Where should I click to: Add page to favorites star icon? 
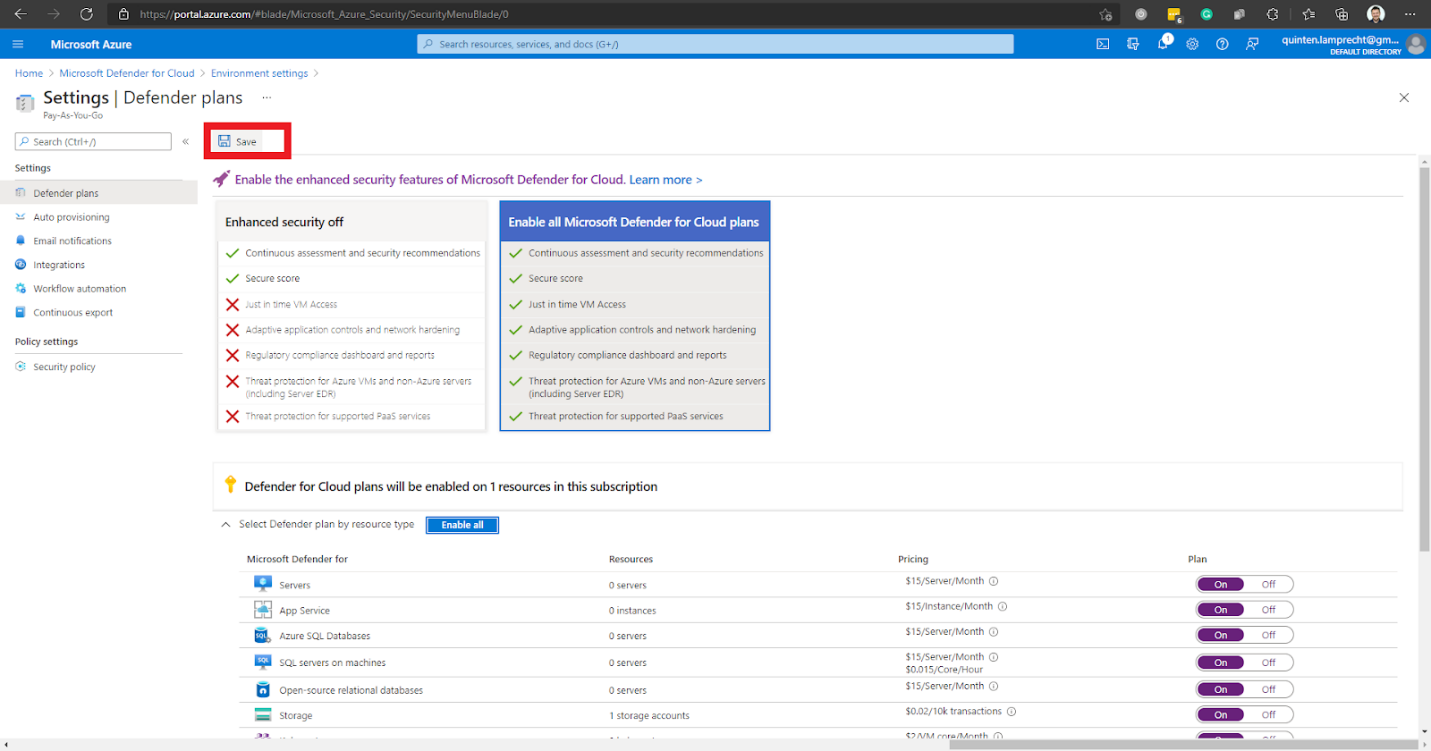coord(1105,14)
